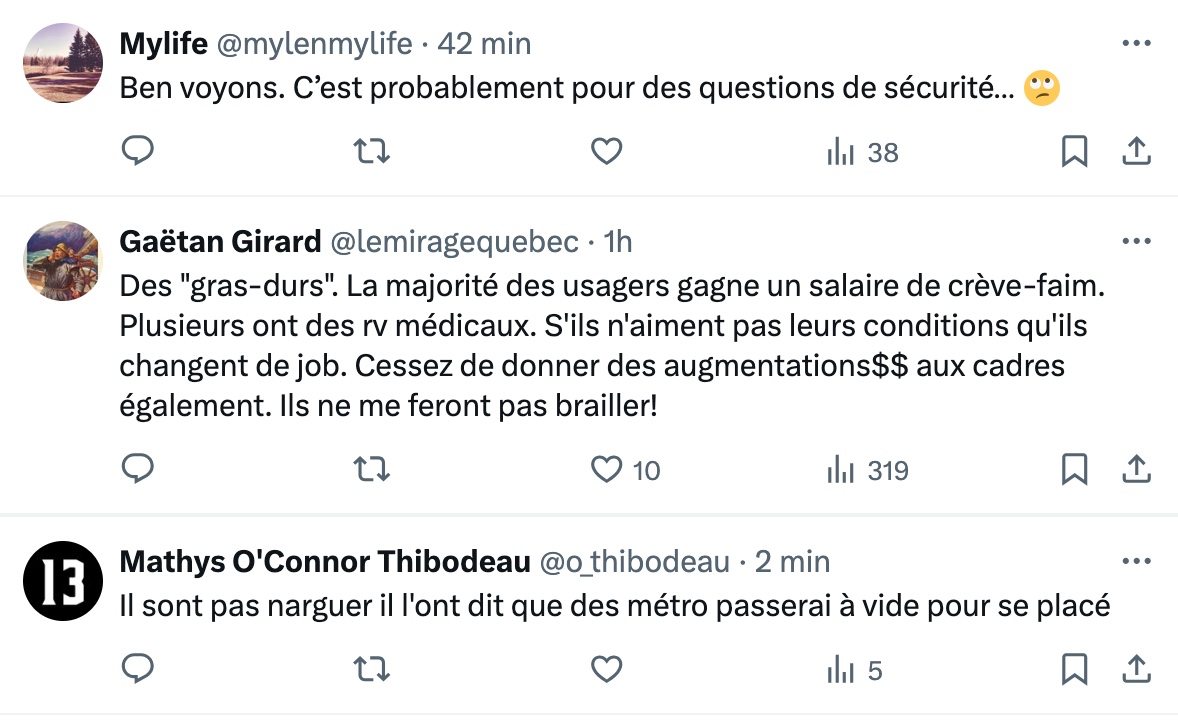The image size is (1178, 720).
Task: Bookmark Mathys O'Connor Thibodeau's tweet
Action: pyautogui.click(x=1074, y=669)
